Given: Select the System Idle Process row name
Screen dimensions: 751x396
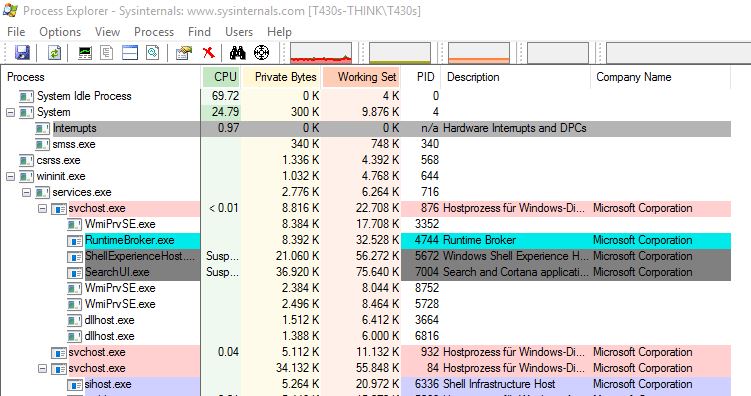Looking at the screenshot, I should [x=84, y=96].
